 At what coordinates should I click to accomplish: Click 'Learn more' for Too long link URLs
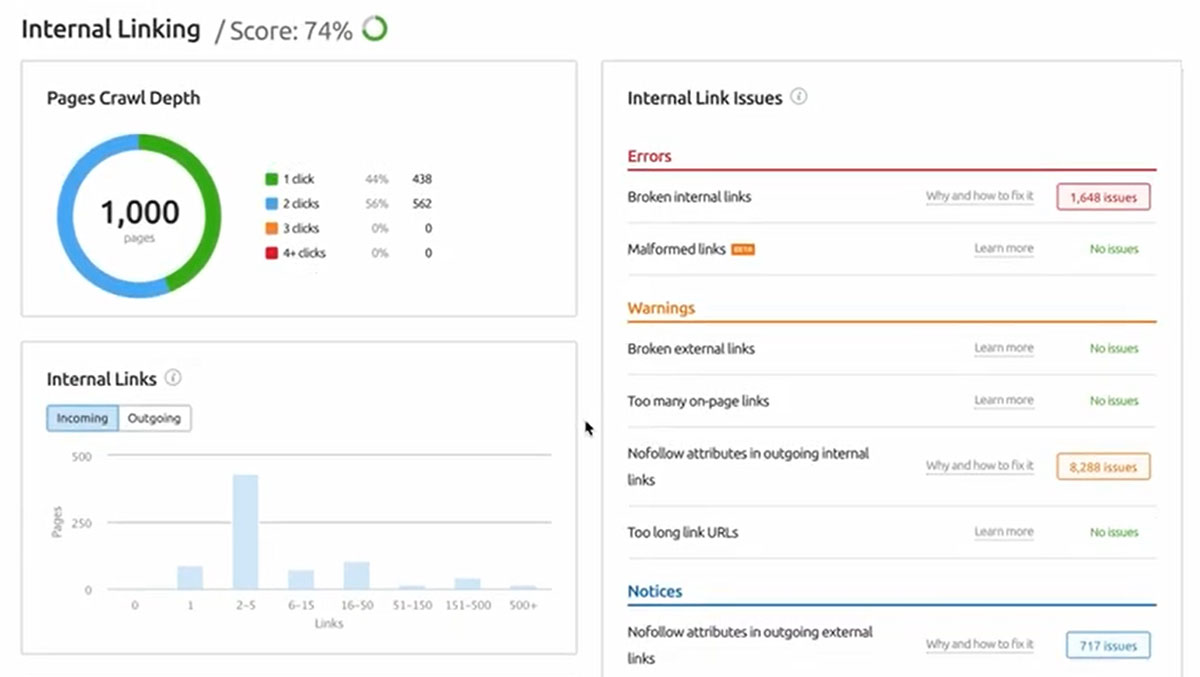1004,531
